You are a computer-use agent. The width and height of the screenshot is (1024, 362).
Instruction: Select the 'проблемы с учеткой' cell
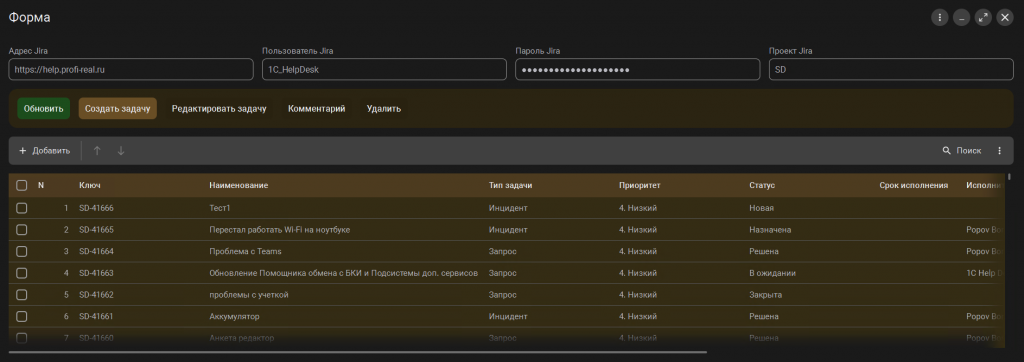[x=249, y=295]
